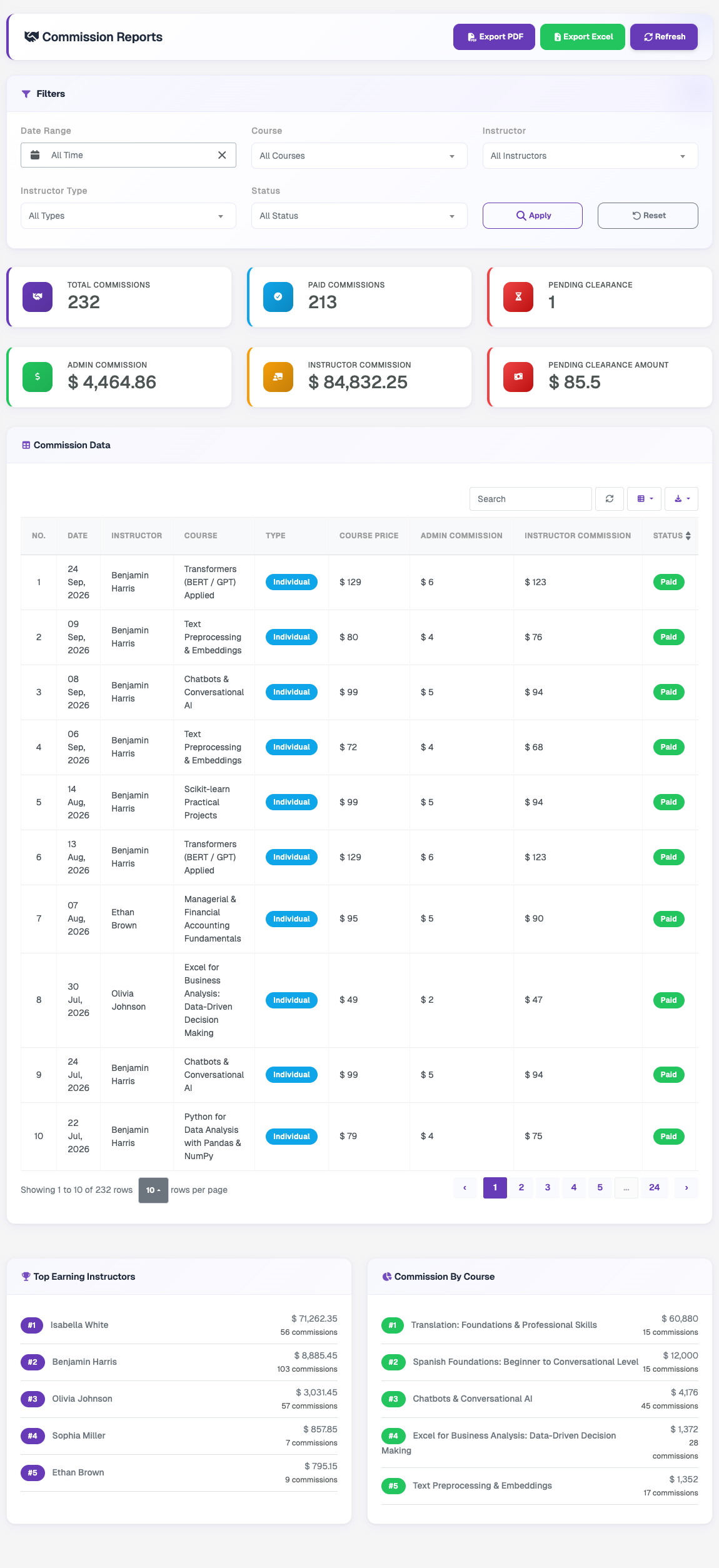
Task: Click the Pending Clearance Amount money icon
Action: point(518,377)
